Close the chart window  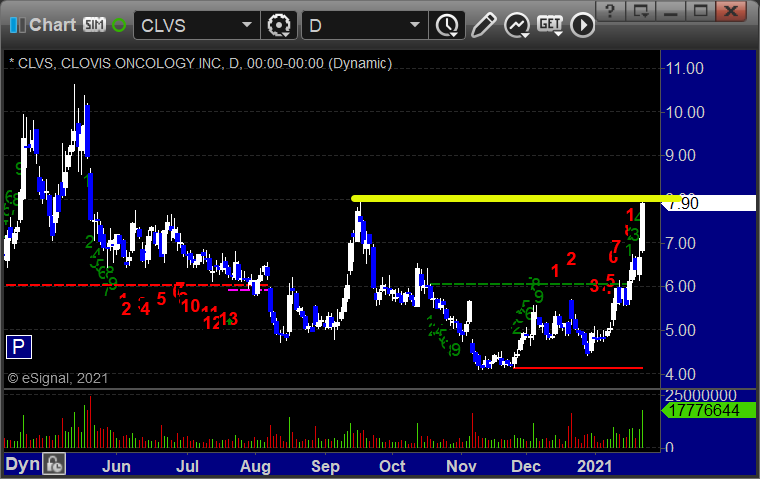click(731, 11)
